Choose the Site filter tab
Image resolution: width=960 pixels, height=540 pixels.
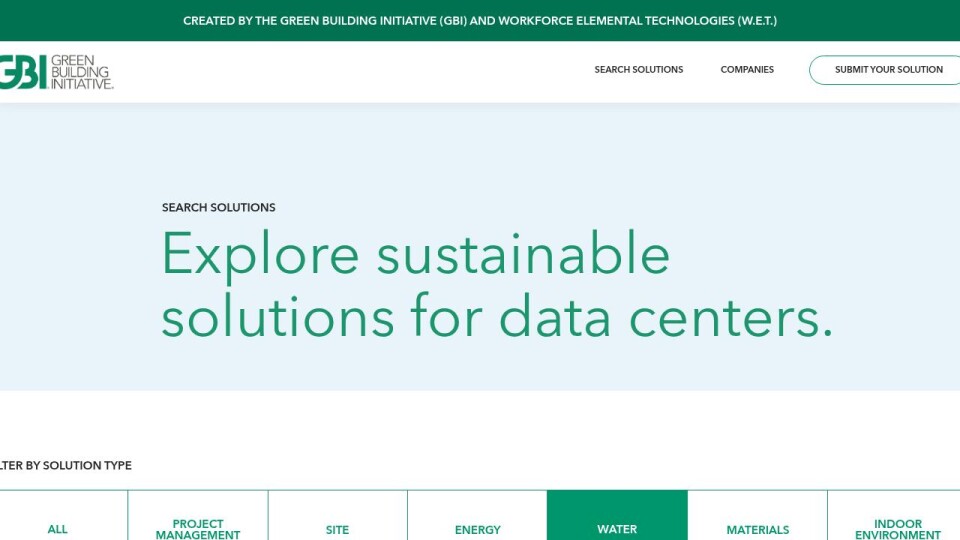pyautogui.click(x=338, y=529)
